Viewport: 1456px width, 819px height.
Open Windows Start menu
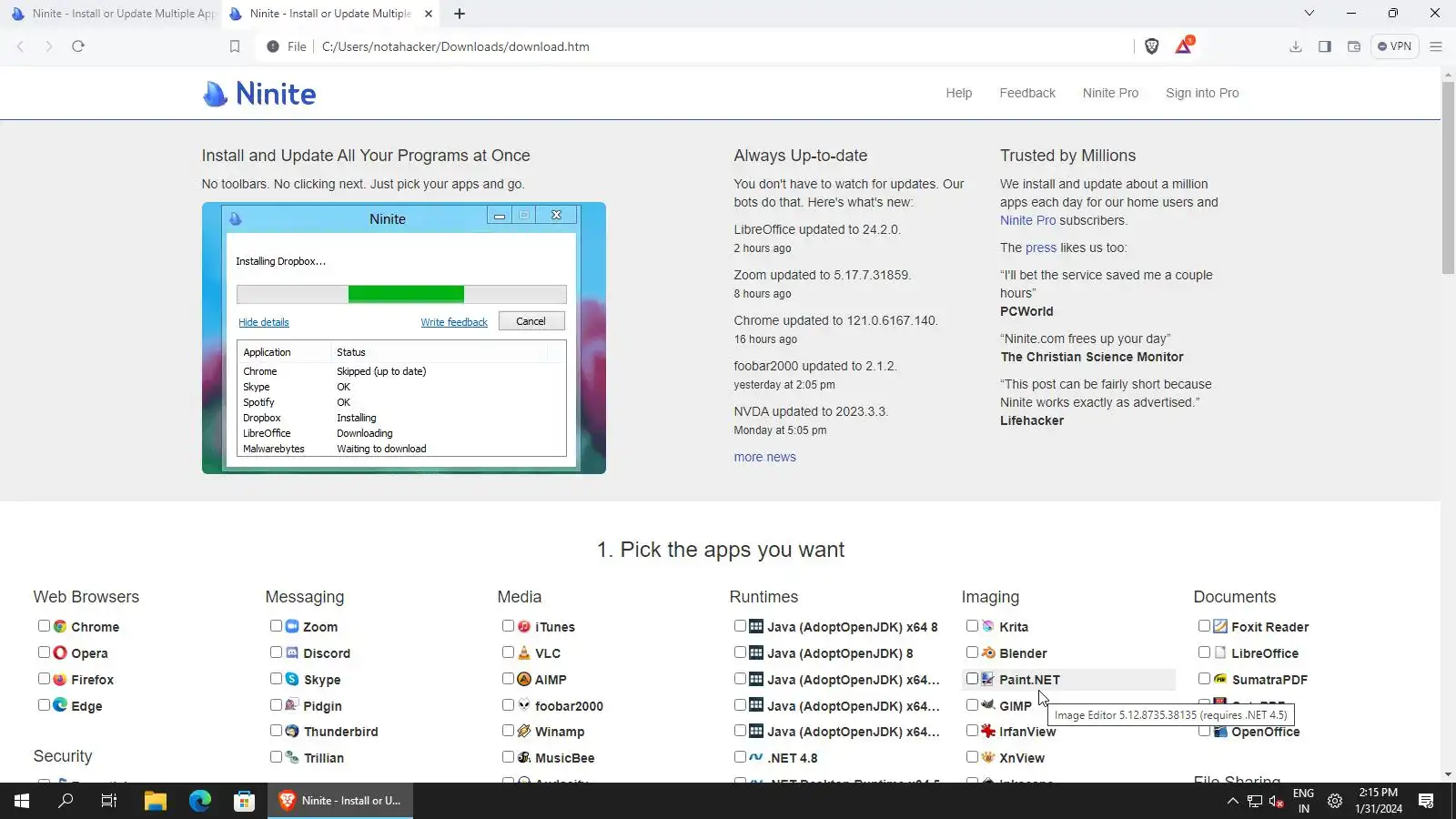click(x=22, y=801)
